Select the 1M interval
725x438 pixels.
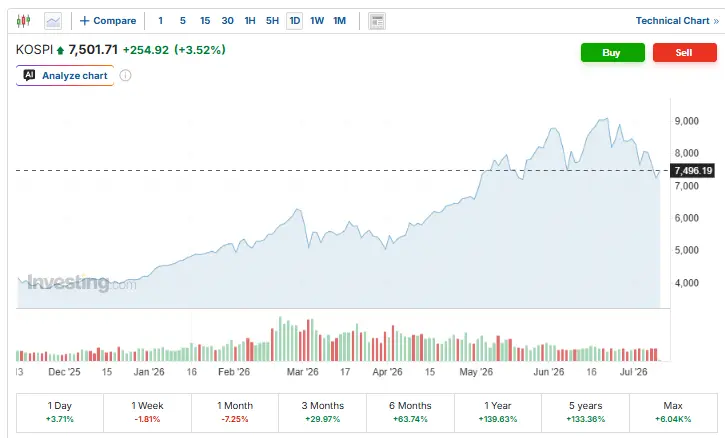339,21
